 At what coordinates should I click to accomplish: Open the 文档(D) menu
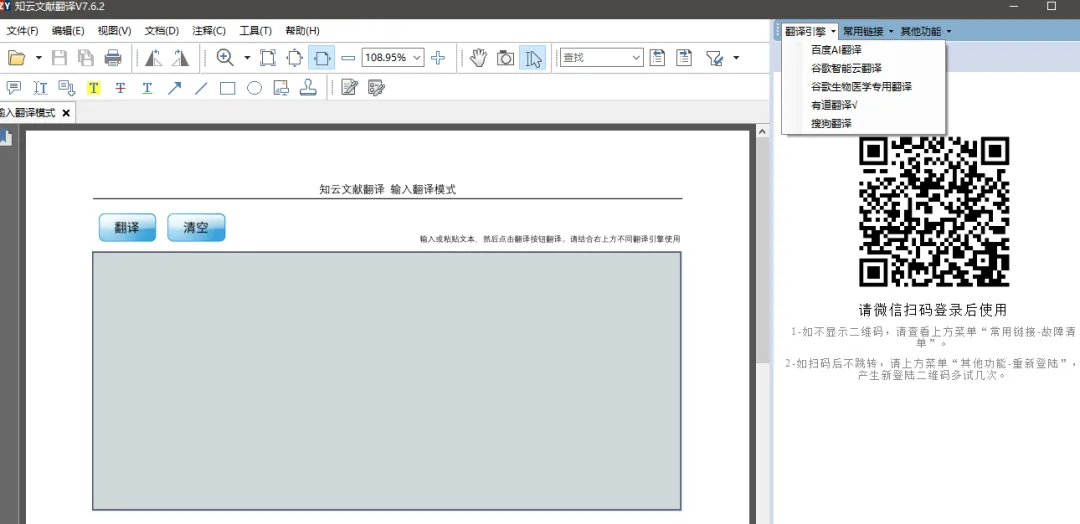pyautogui.click(x=162, y=30)
